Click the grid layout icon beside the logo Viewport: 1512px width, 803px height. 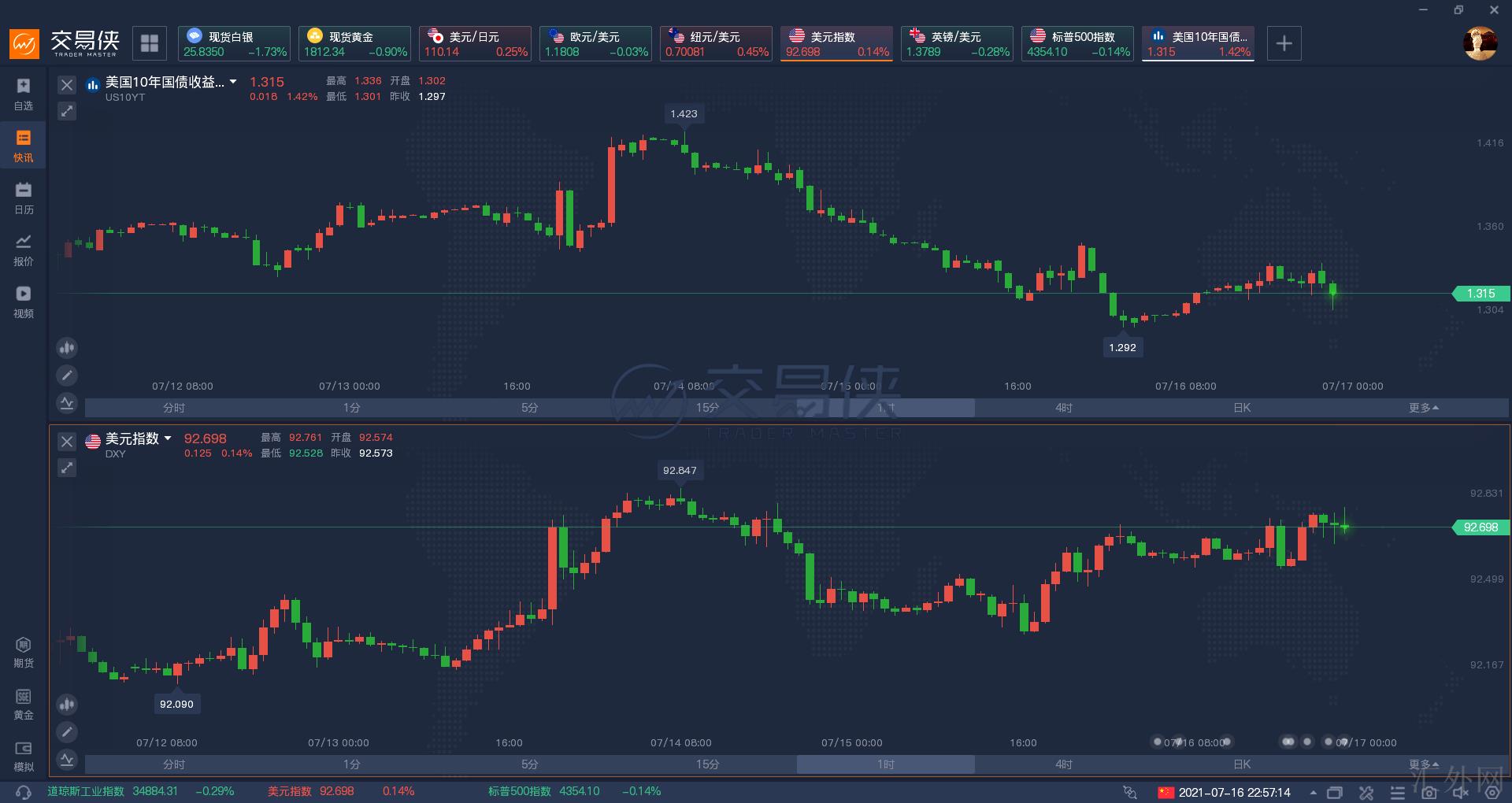[x=150, y=43]
